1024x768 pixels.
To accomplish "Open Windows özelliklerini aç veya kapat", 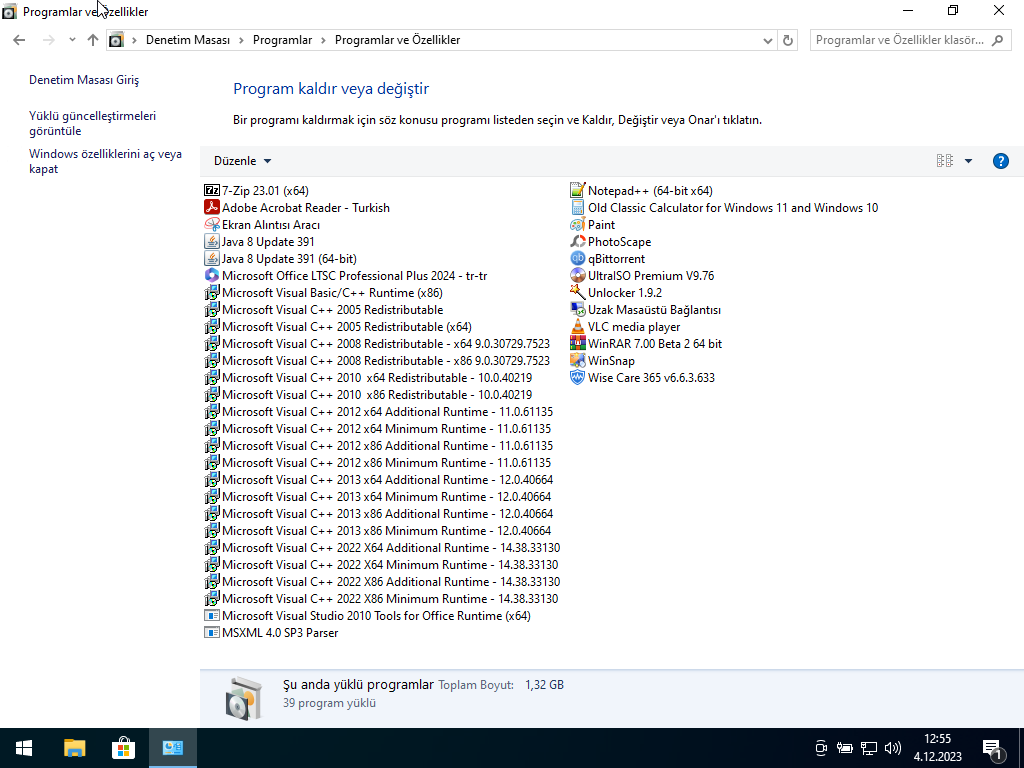I will point(105,161).
